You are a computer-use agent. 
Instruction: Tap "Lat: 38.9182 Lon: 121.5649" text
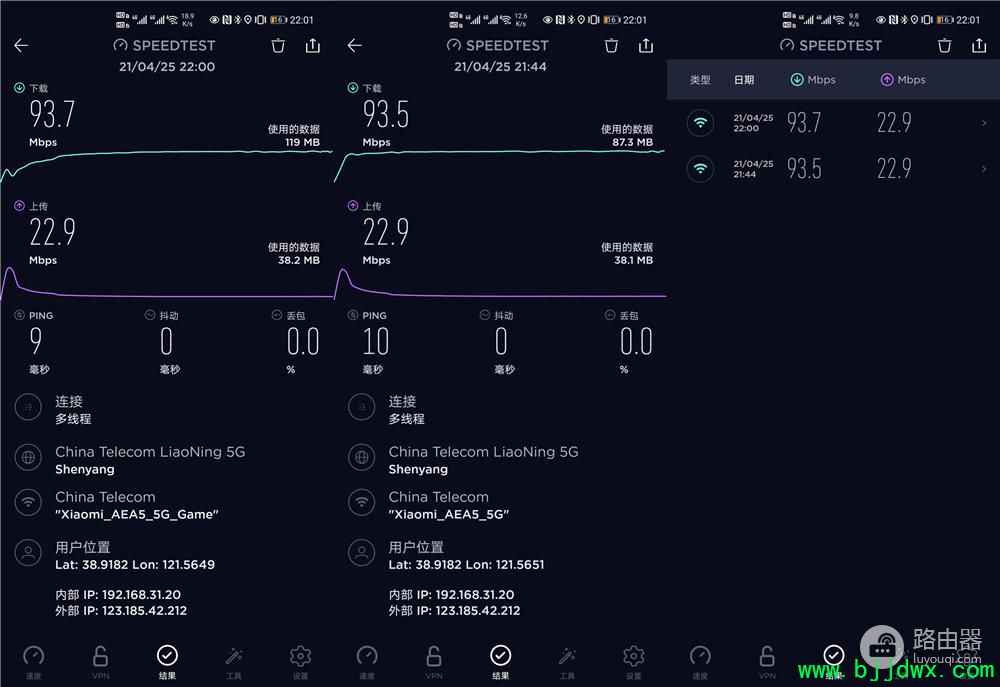135,565
